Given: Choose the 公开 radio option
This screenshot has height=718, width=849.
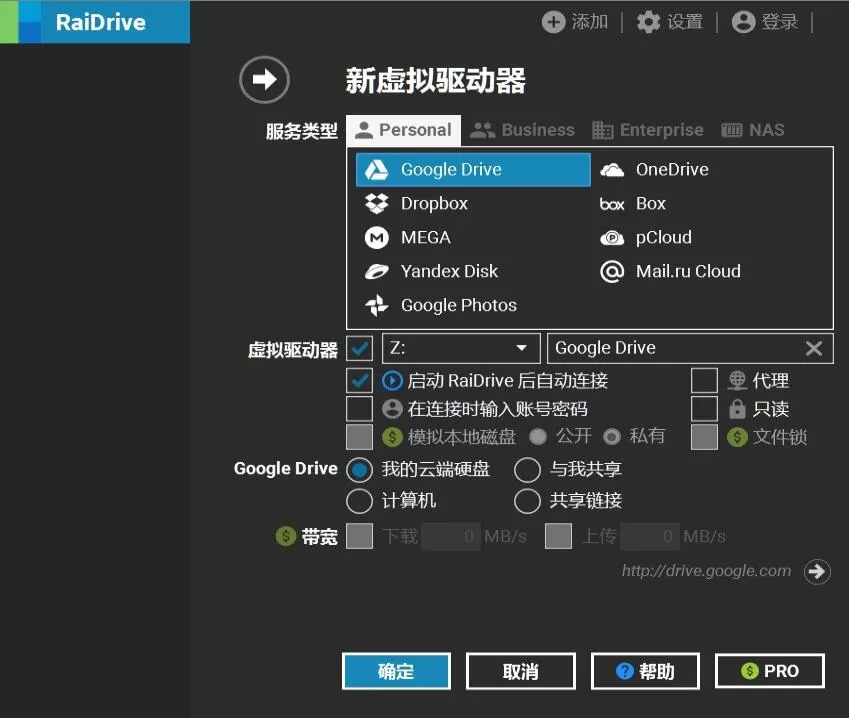Looking at the screenshot, I should pos(538,436).
